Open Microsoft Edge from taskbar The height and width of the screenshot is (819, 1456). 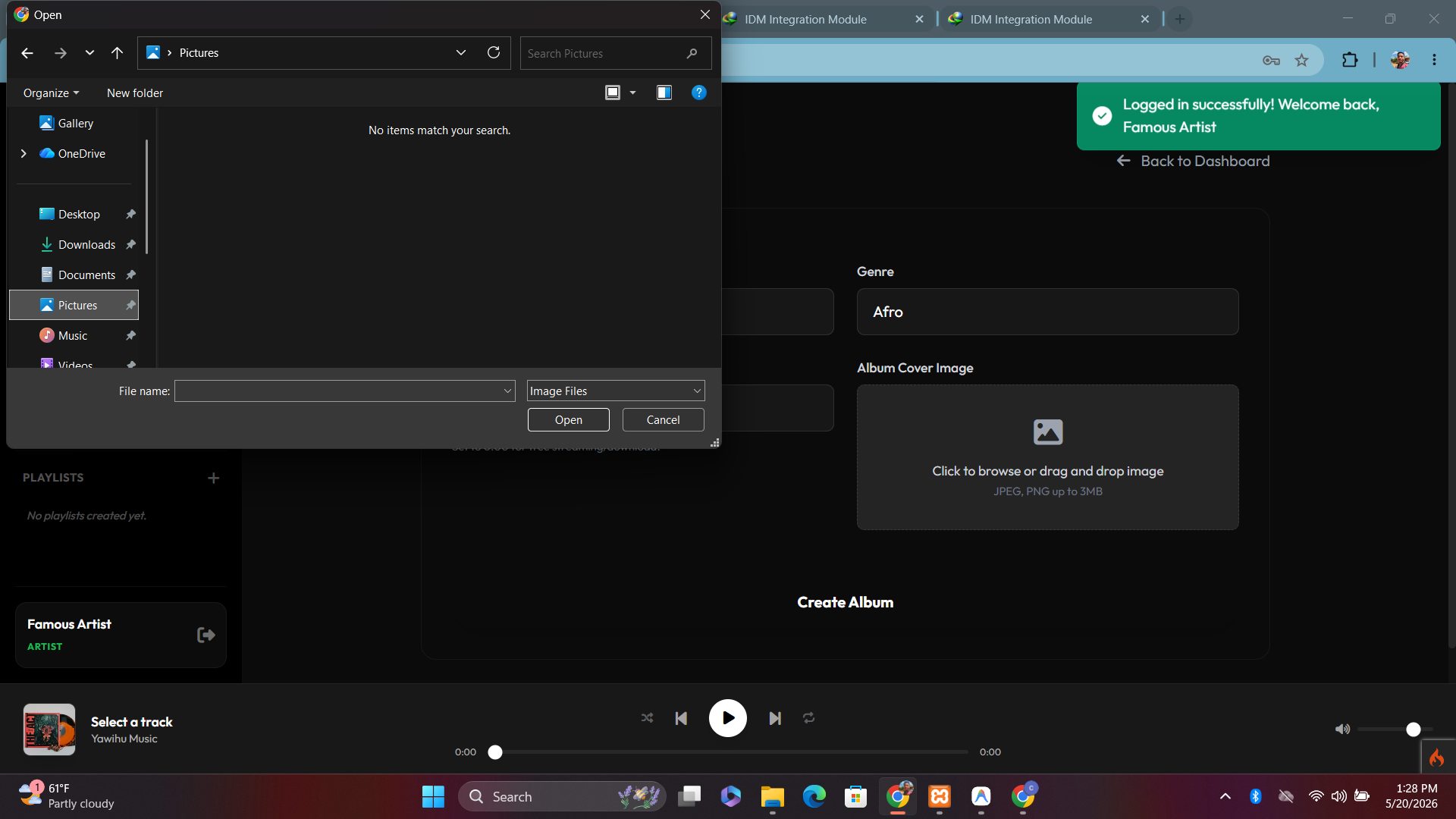(814, 796)
